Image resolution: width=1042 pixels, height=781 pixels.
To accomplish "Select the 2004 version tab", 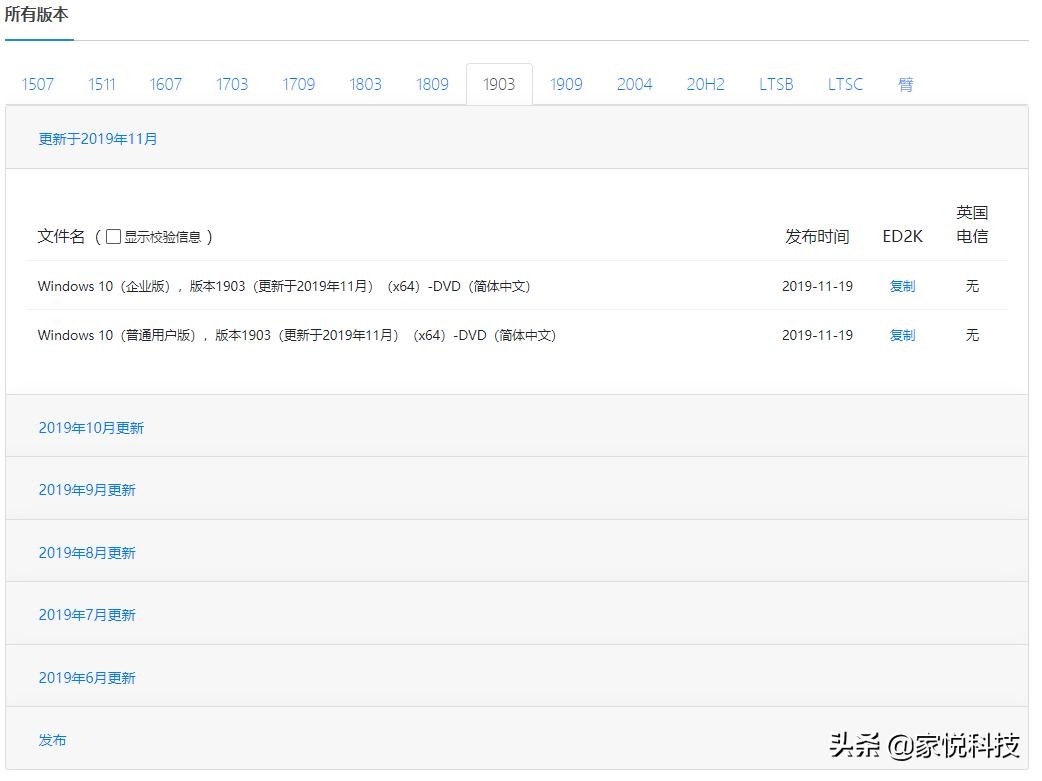I will point(634,85).
